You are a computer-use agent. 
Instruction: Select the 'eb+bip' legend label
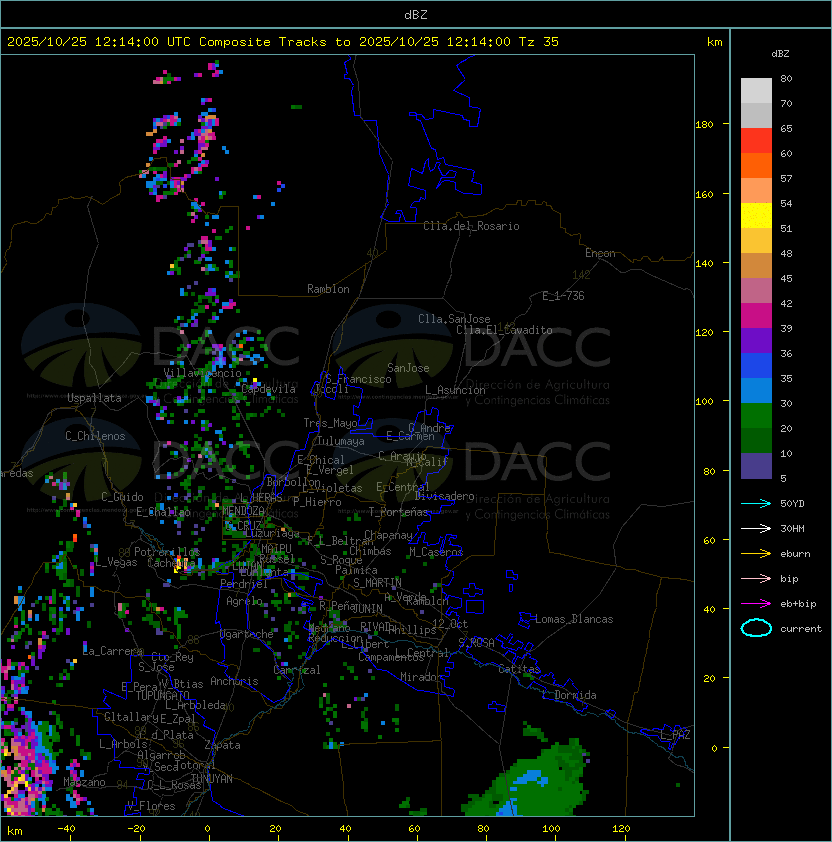(798, 604)
